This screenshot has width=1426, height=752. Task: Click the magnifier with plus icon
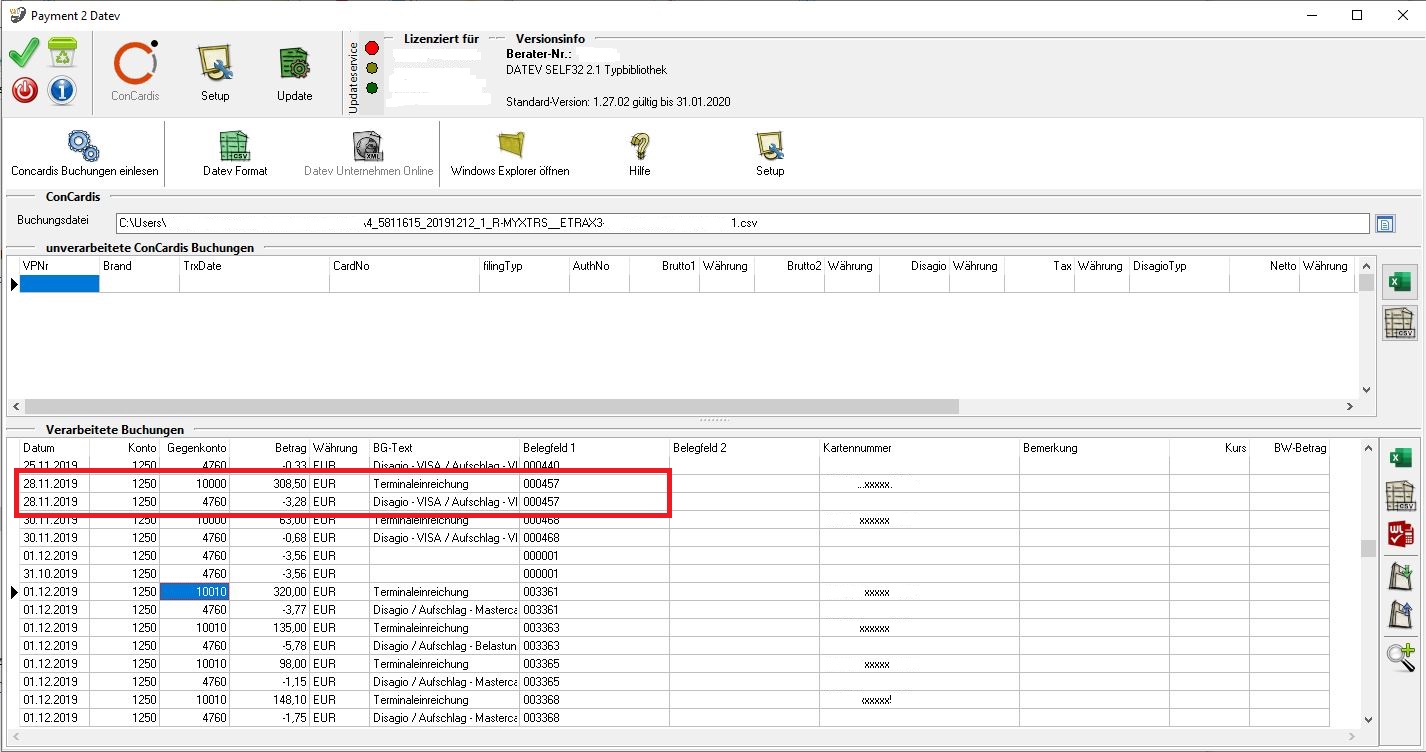(1399, 656)
